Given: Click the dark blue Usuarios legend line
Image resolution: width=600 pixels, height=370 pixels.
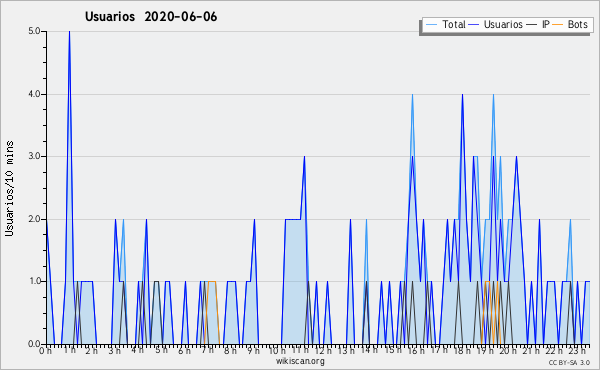Looking at the screenshot, I should click(474, 25).
